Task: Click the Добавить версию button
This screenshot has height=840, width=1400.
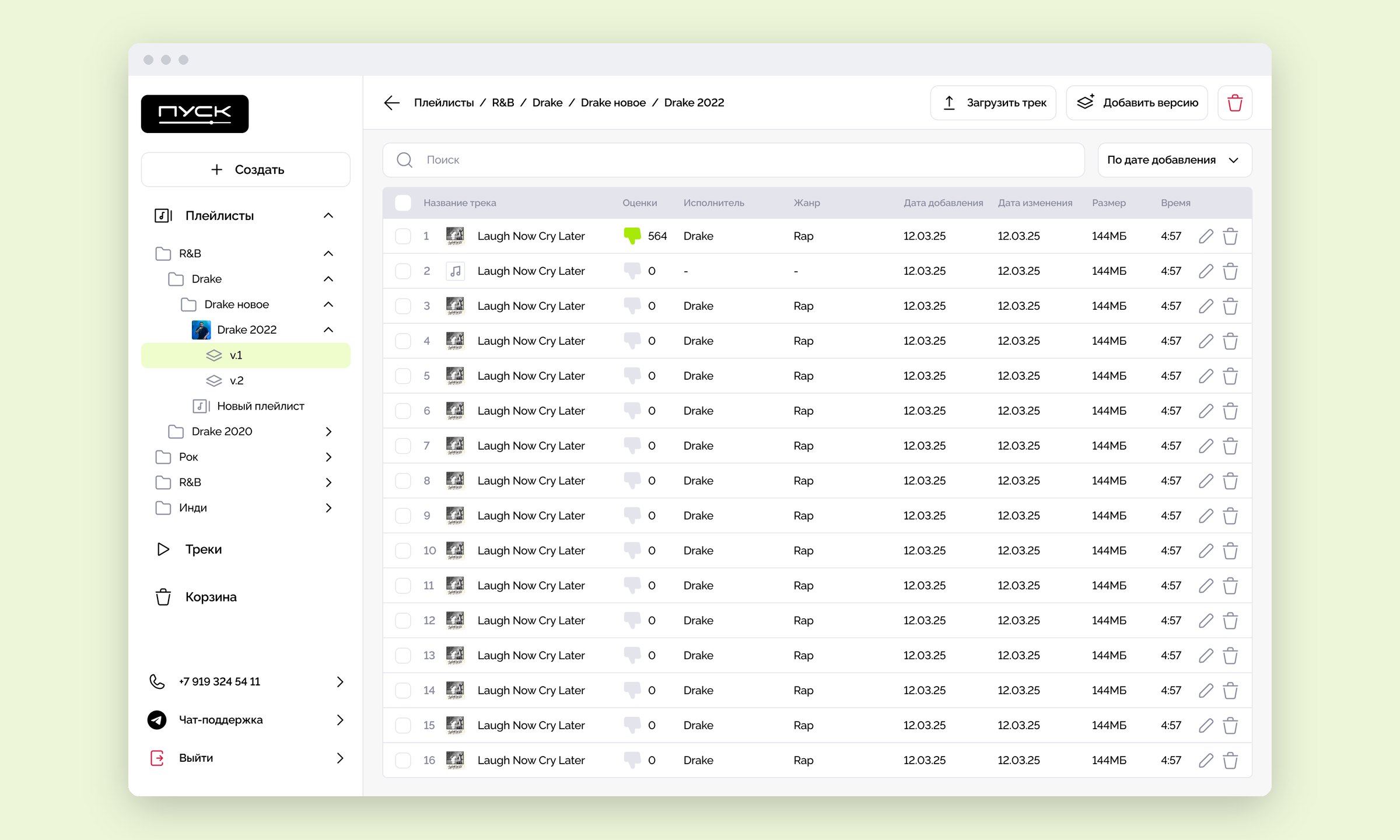Action: click(1137, 103)
